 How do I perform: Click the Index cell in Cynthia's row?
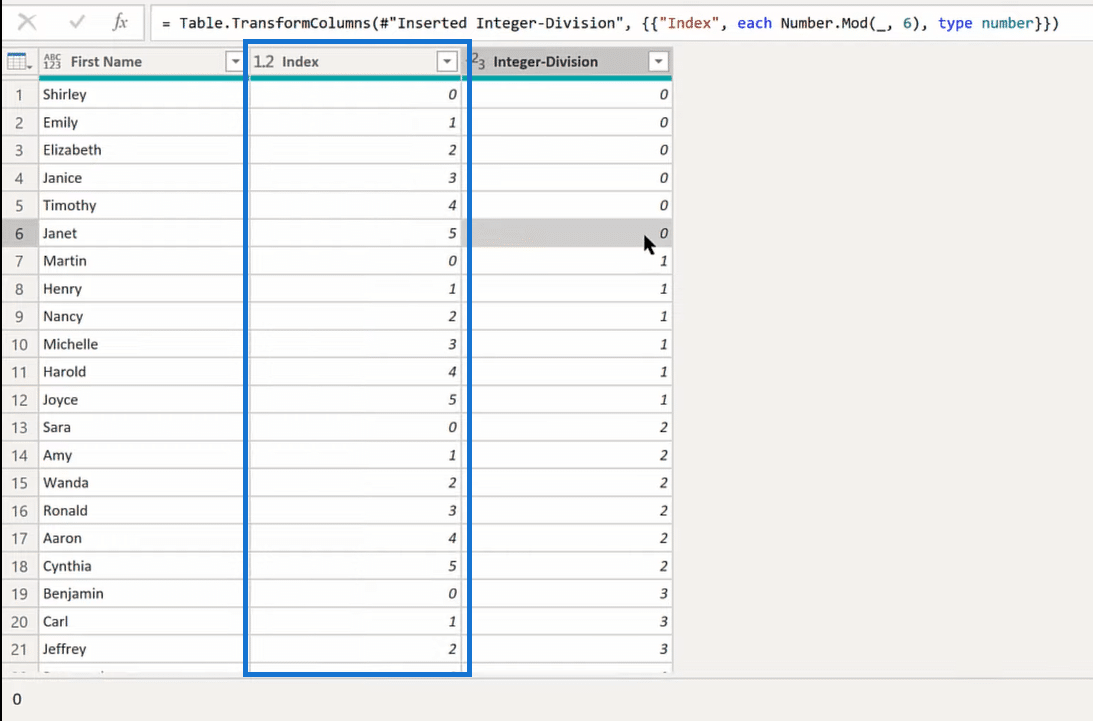pyautogui.click(x=356, y=566)
